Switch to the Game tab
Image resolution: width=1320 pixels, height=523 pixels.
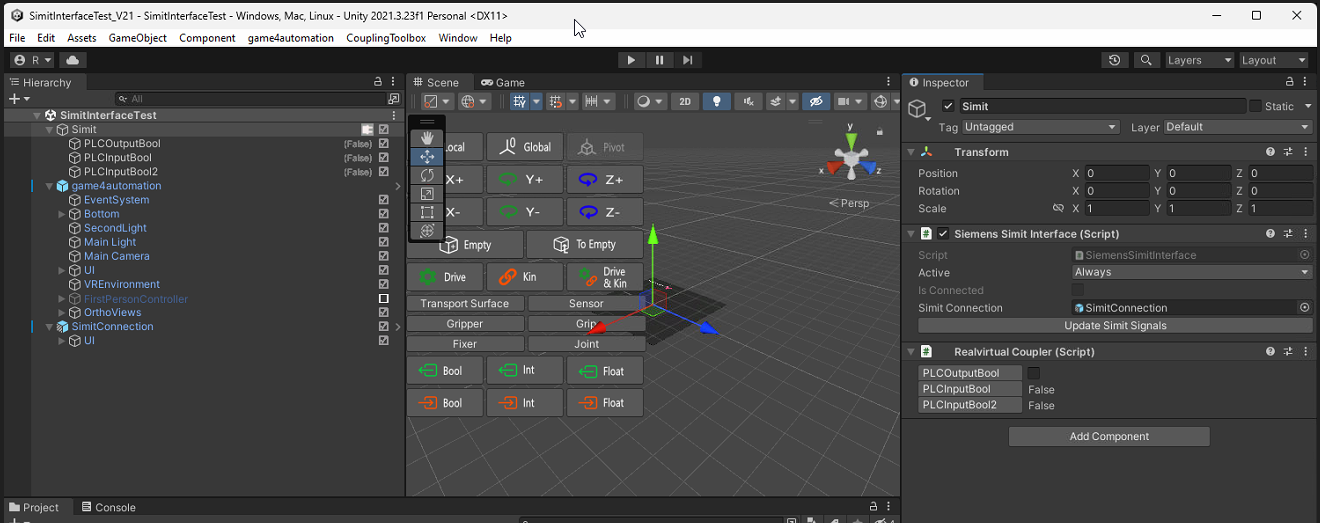click(x=503, y=82)
